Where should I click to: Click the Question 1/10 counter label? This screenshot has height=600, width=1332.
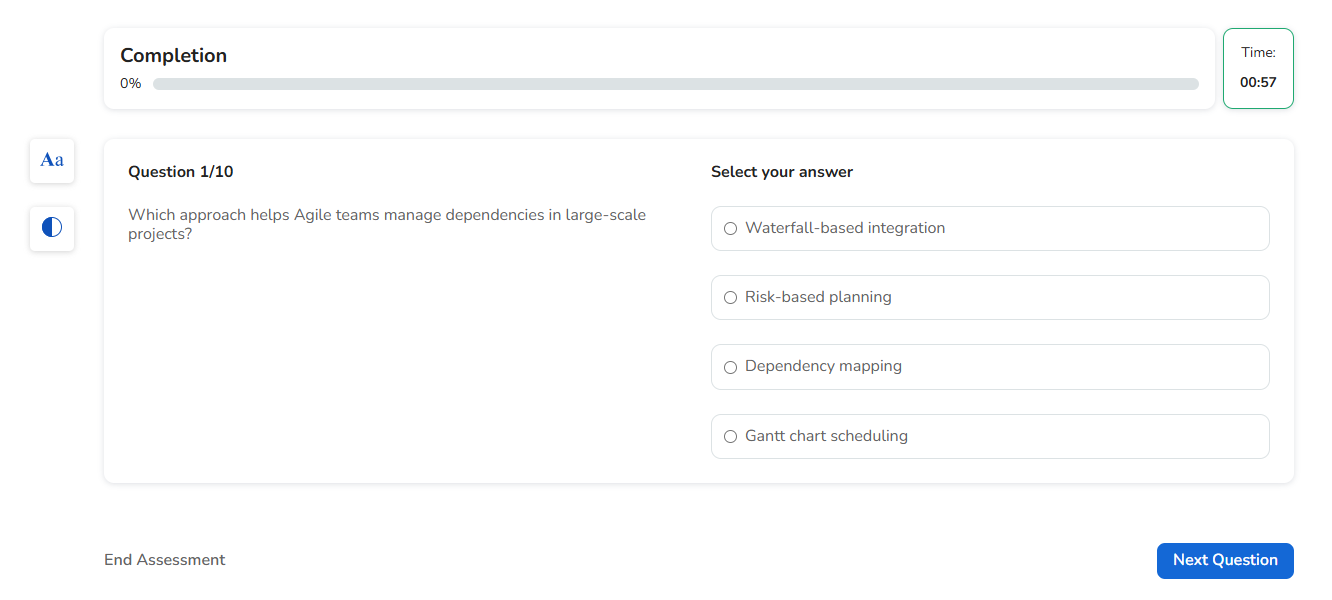[181, 172]
